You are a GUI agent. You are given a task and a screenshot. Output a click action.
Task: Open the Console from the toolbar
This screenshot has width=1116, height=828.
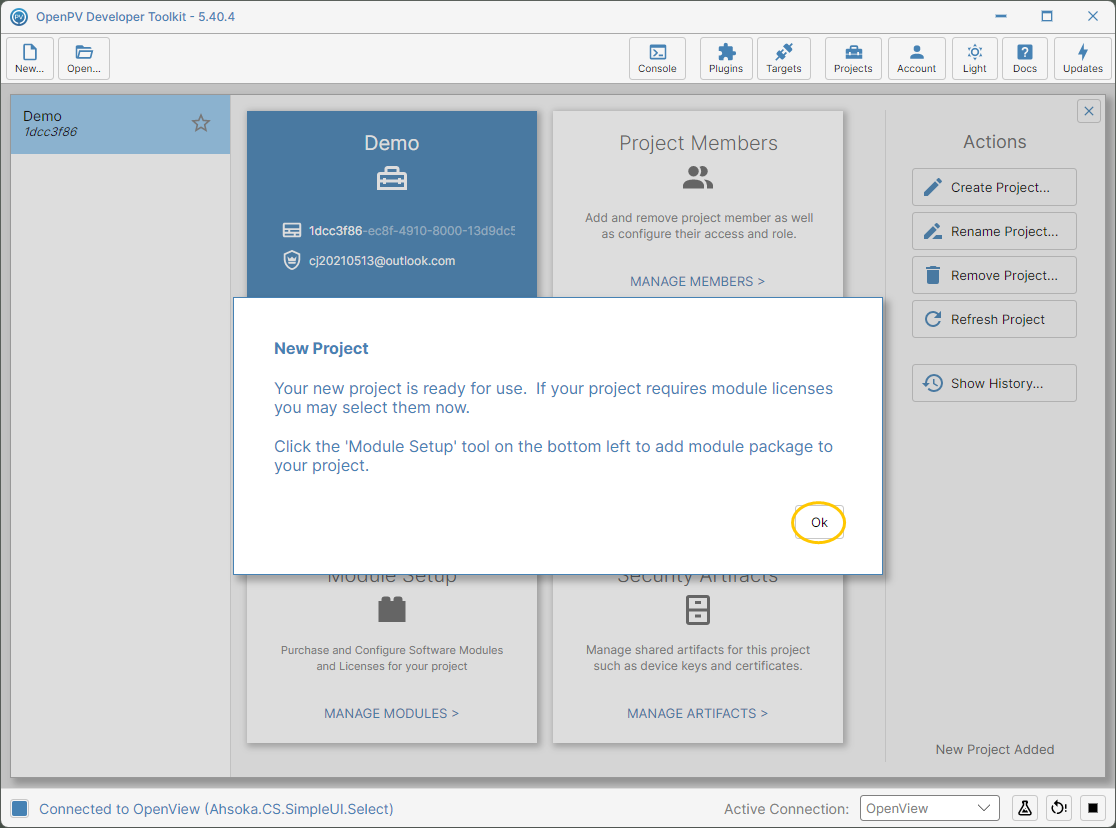[x=657, y=58]
